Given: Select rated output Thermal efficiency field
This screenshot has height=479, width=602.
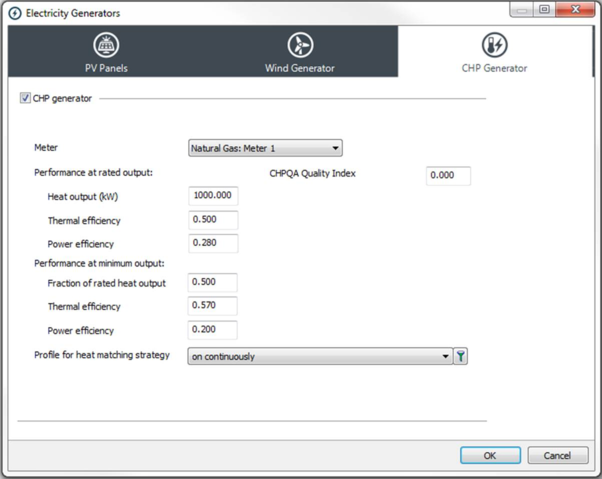Looking at the screenshot, I should (212, 220).
